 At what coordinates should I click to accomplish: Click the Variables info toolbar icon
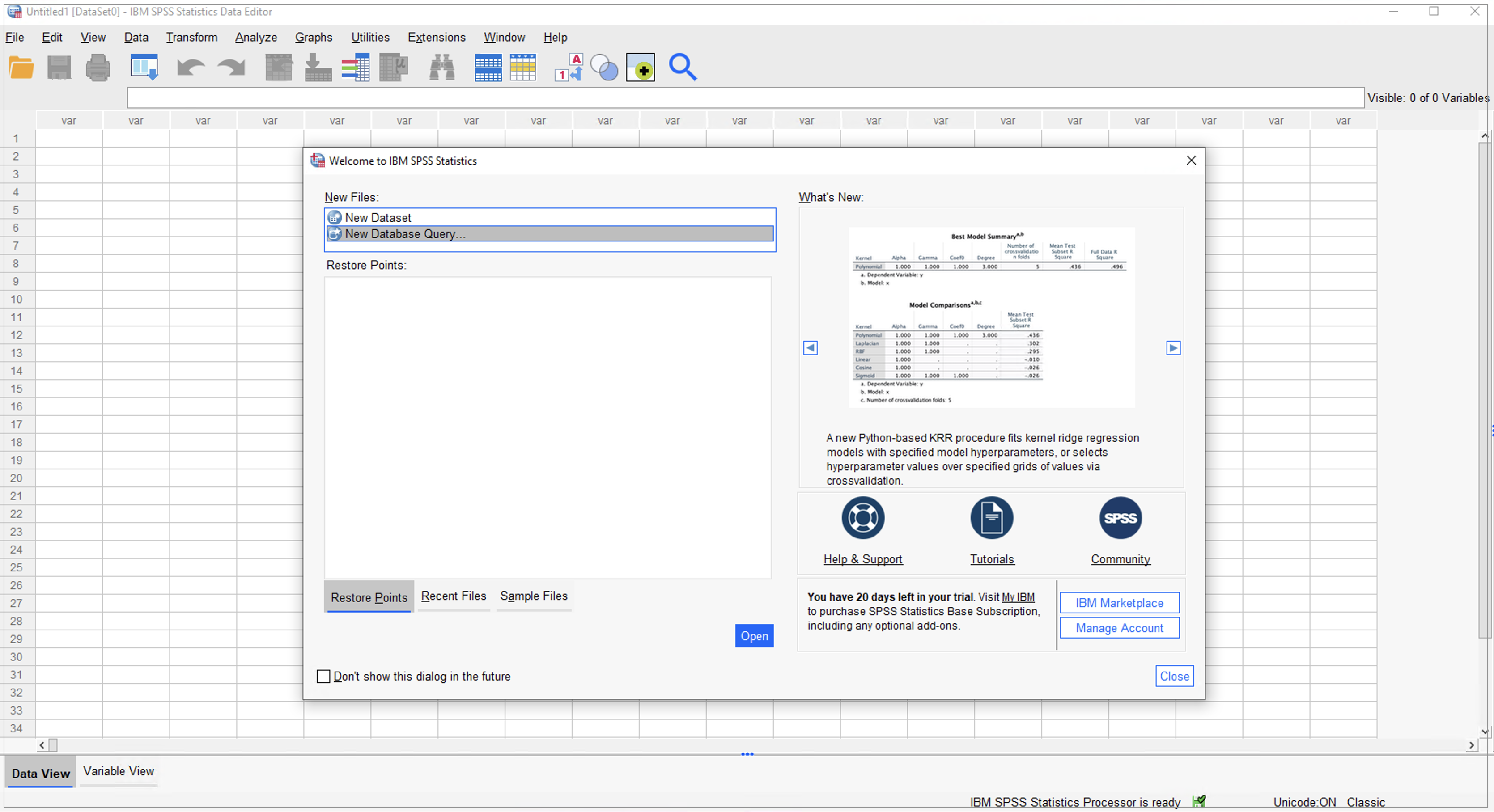[356, 68]
